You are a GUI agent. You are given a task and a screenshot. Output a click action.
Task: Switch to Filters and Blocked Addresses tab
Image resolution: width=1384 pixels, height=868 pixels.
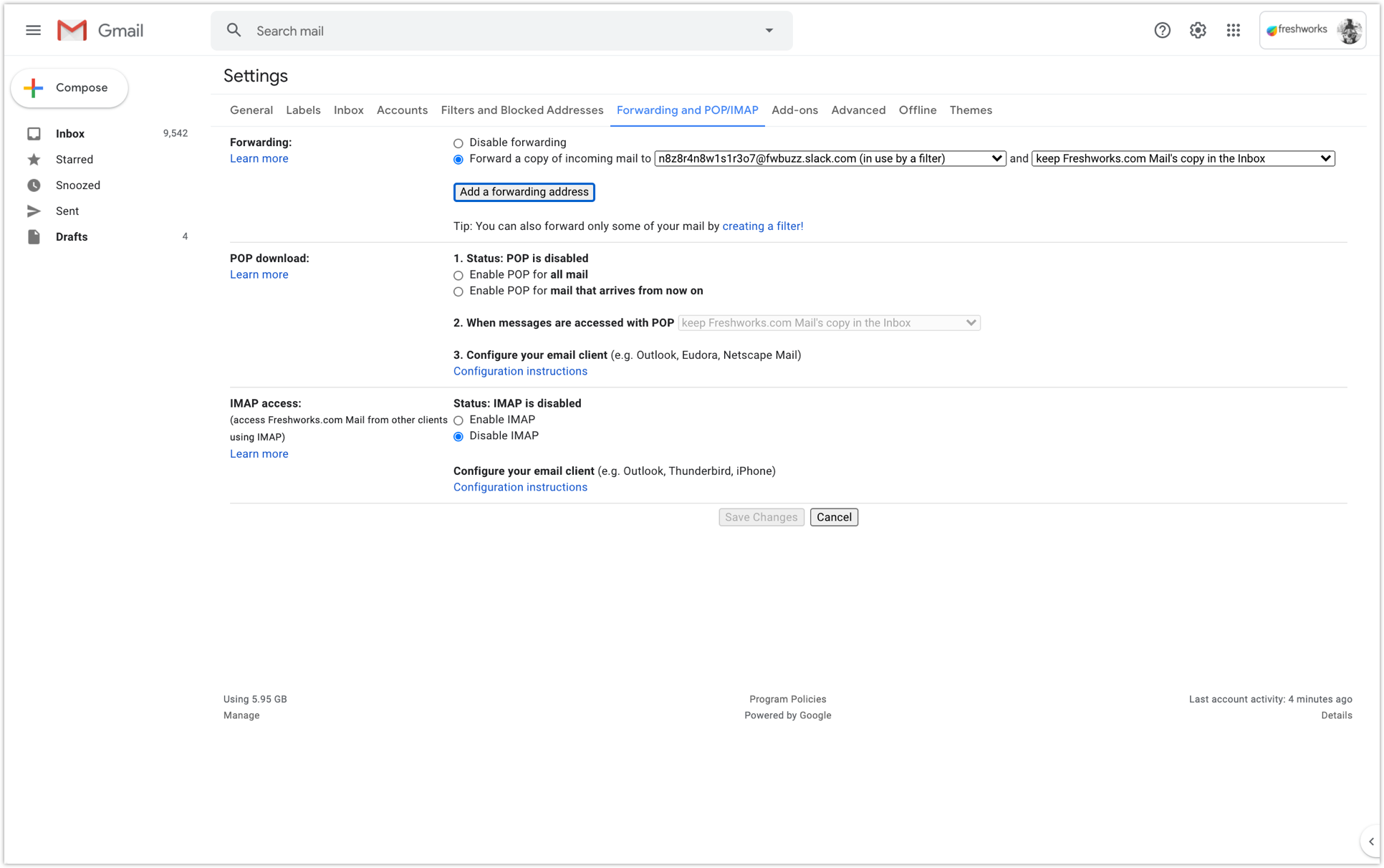(x=522, y=110)
